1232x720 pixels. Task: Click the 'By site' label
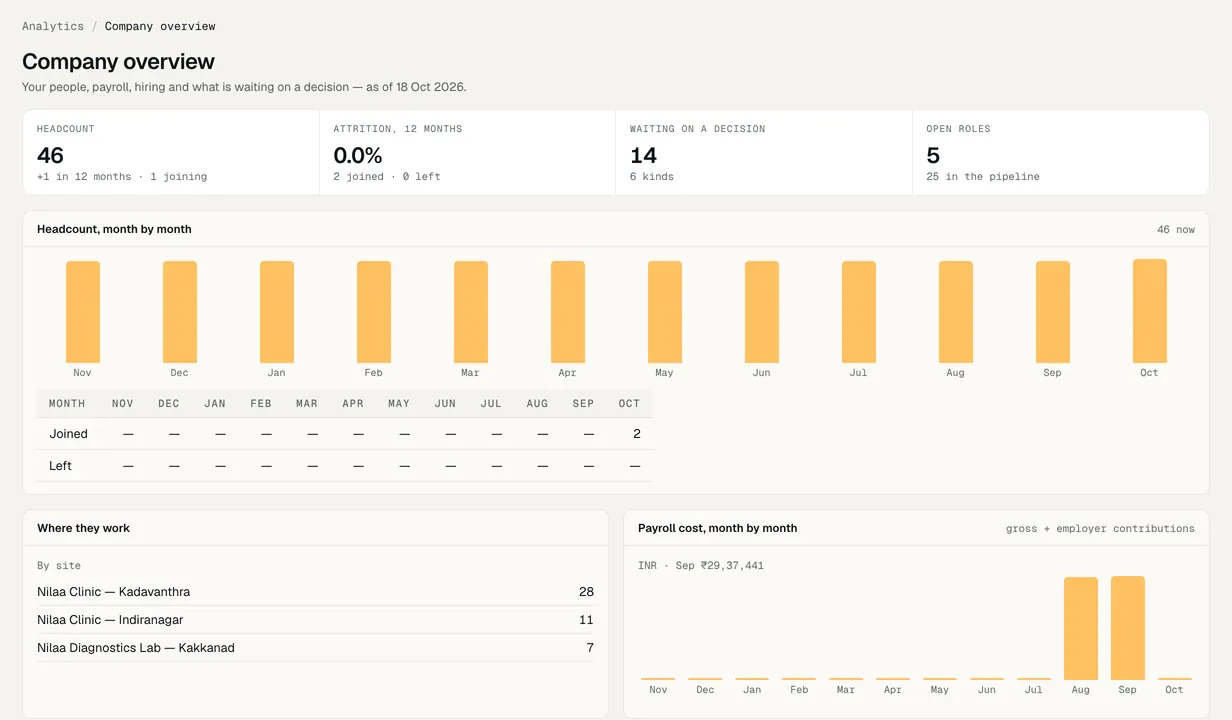pos(59,566)
